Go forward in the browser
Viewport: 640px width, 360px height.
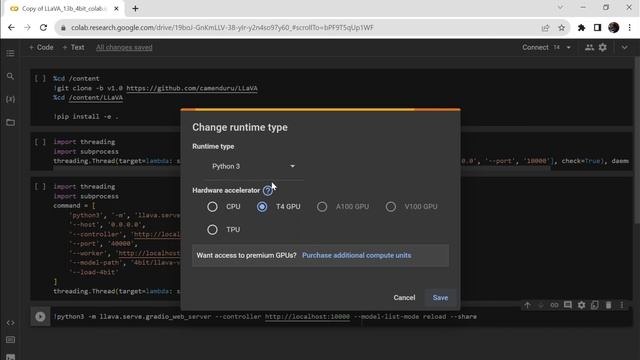[27, 27]
